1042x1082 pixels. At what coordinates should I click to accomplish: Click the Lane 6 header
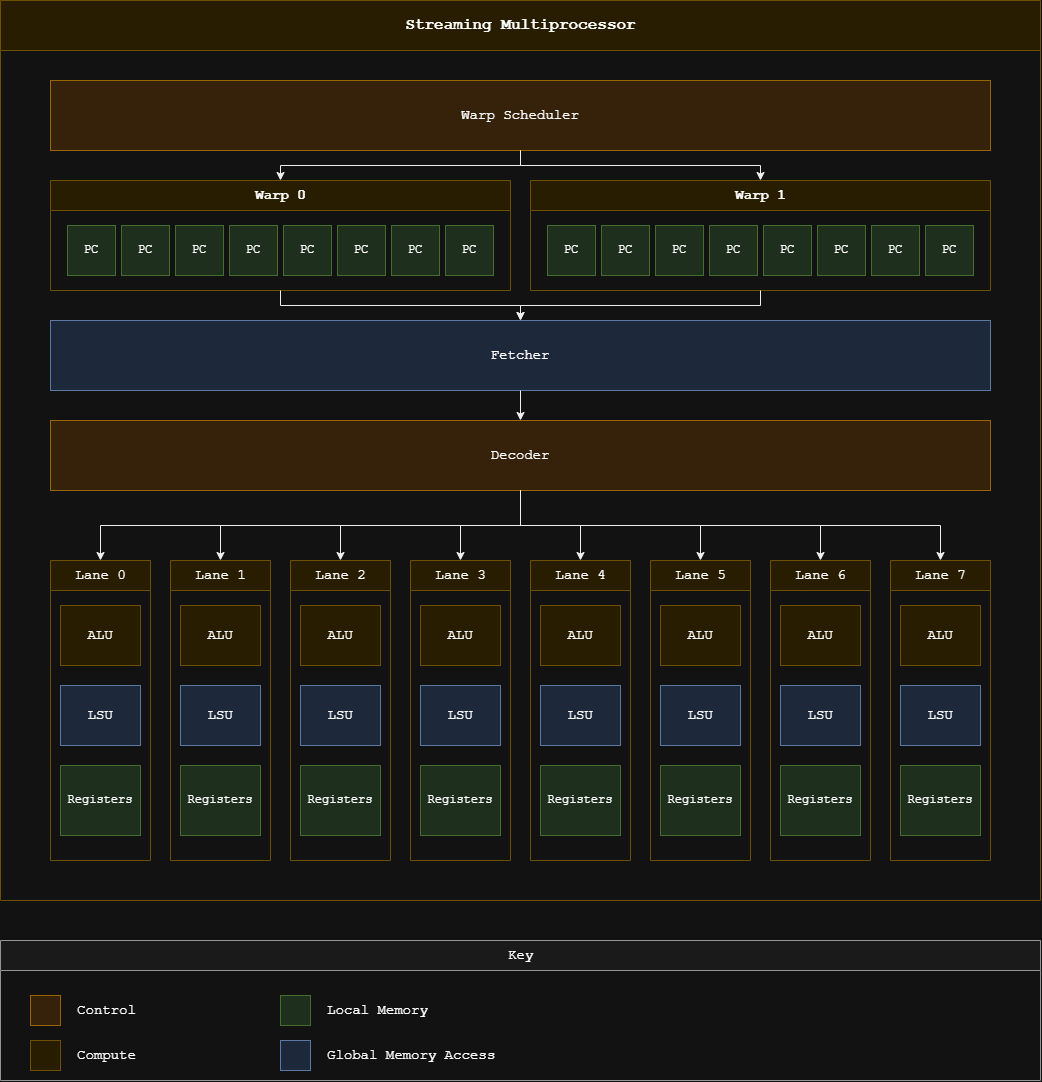[x=820, y=576]
